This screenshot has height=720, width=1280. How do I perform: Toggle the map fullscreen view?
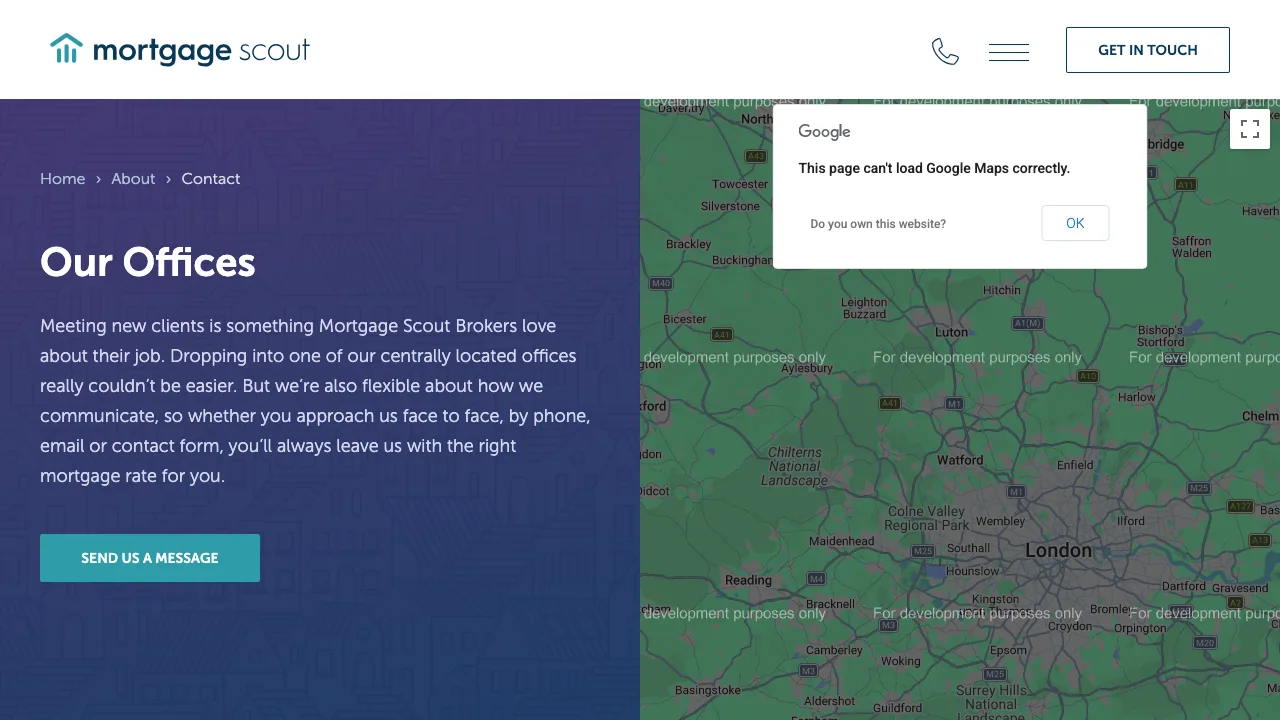tap(1250, 129)
